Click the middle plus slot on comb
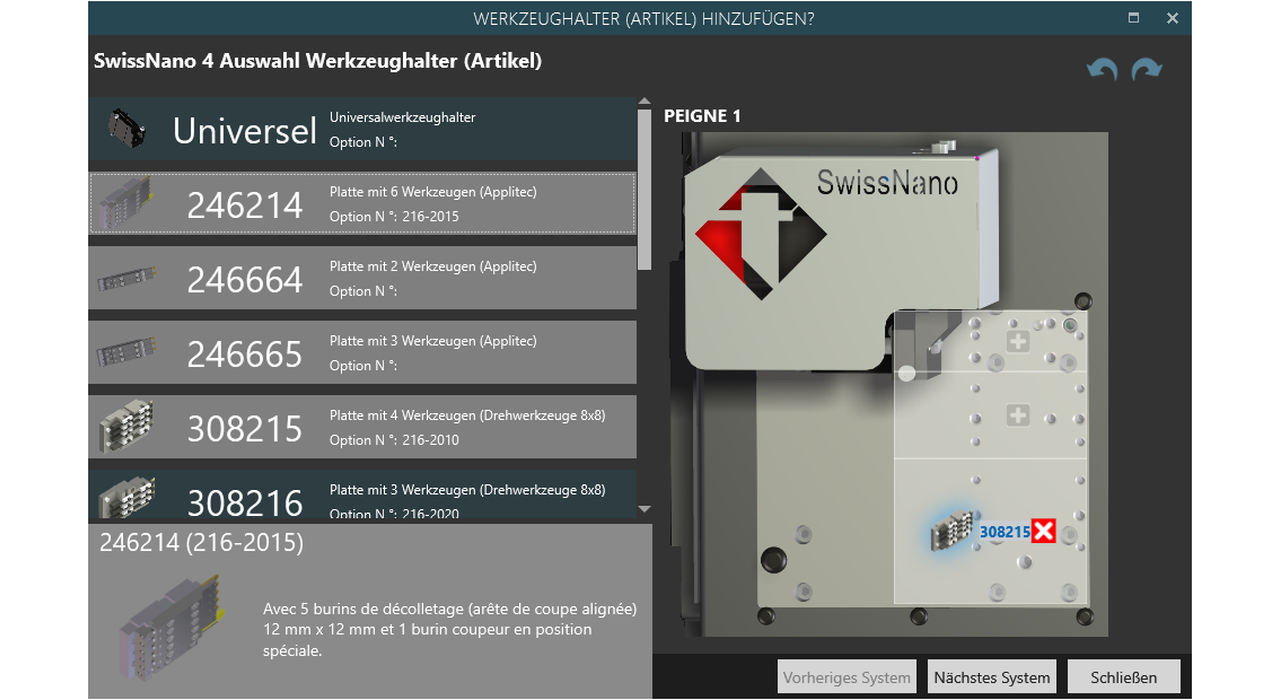Viewport: 1280px width, 700px height. click(x=1017, y=414)
